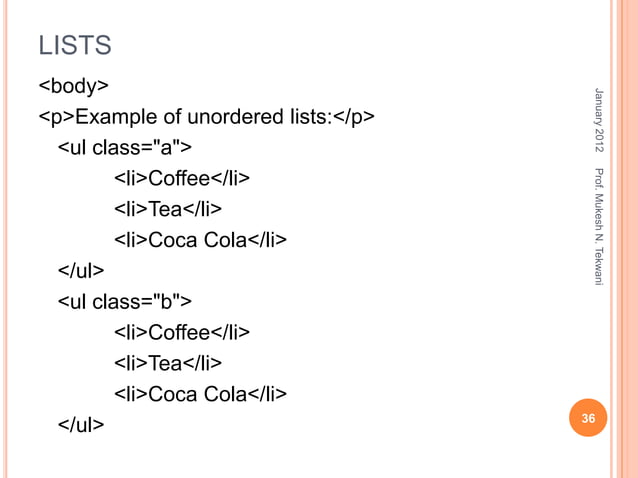Click the closing </p> tag

pyautogui.click(x=354, y=118)
